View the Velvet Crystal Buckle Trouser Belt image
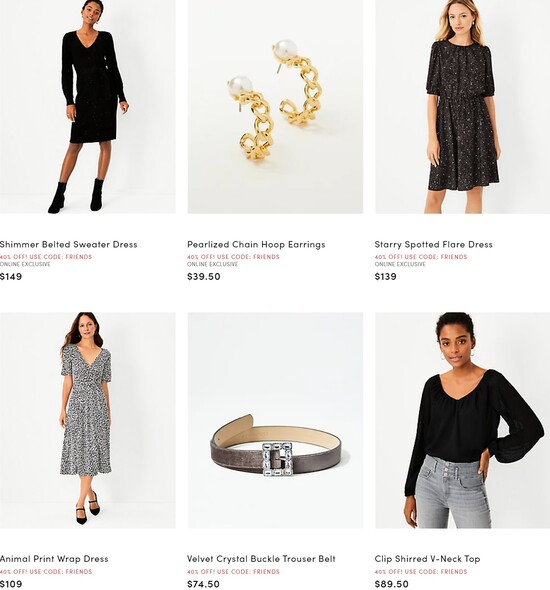Image resolution: width=550 pixels, height=590 pixels. [275, 420]
